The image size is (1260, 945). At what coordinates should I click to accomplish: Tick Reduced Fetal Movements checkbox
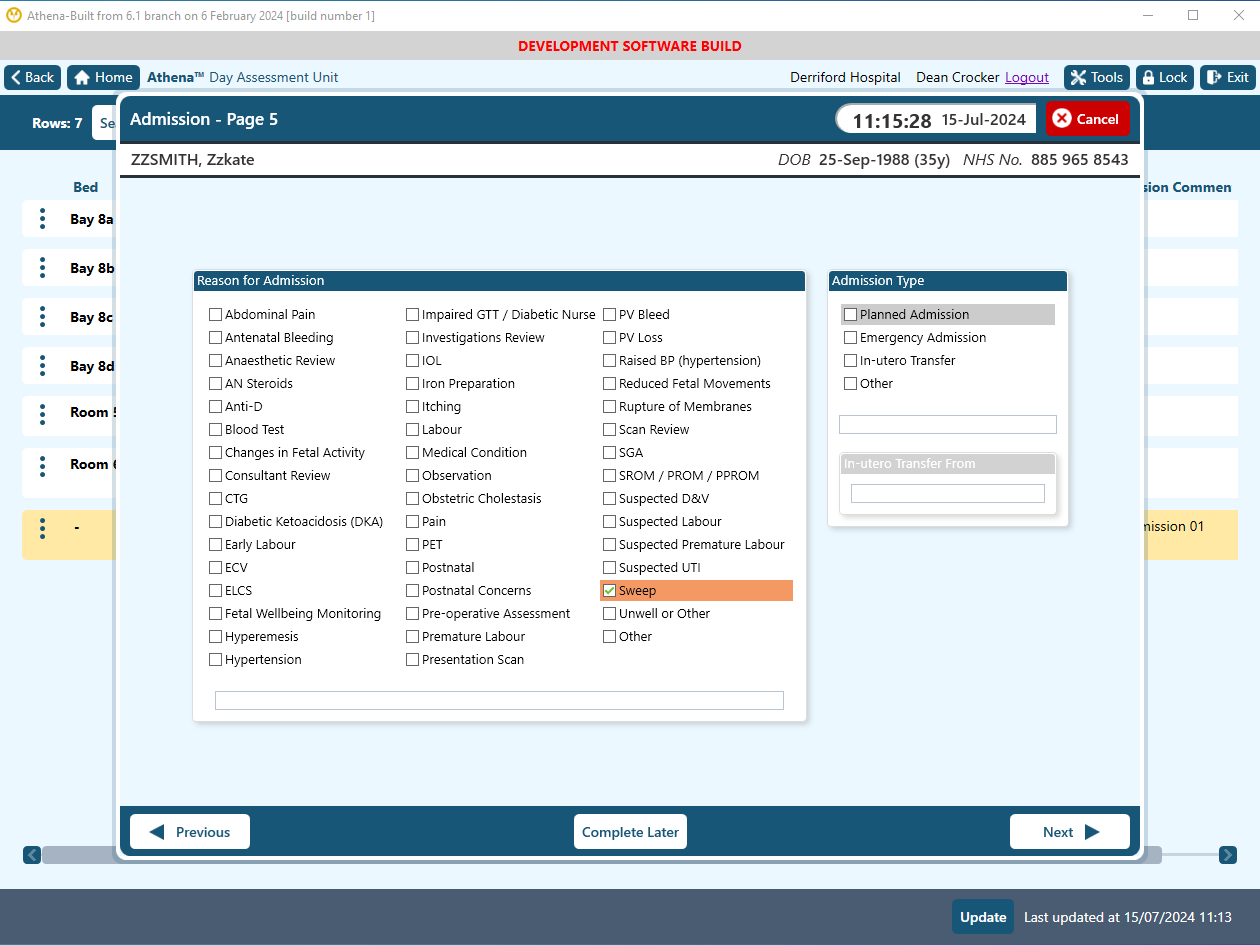(609, 383)
